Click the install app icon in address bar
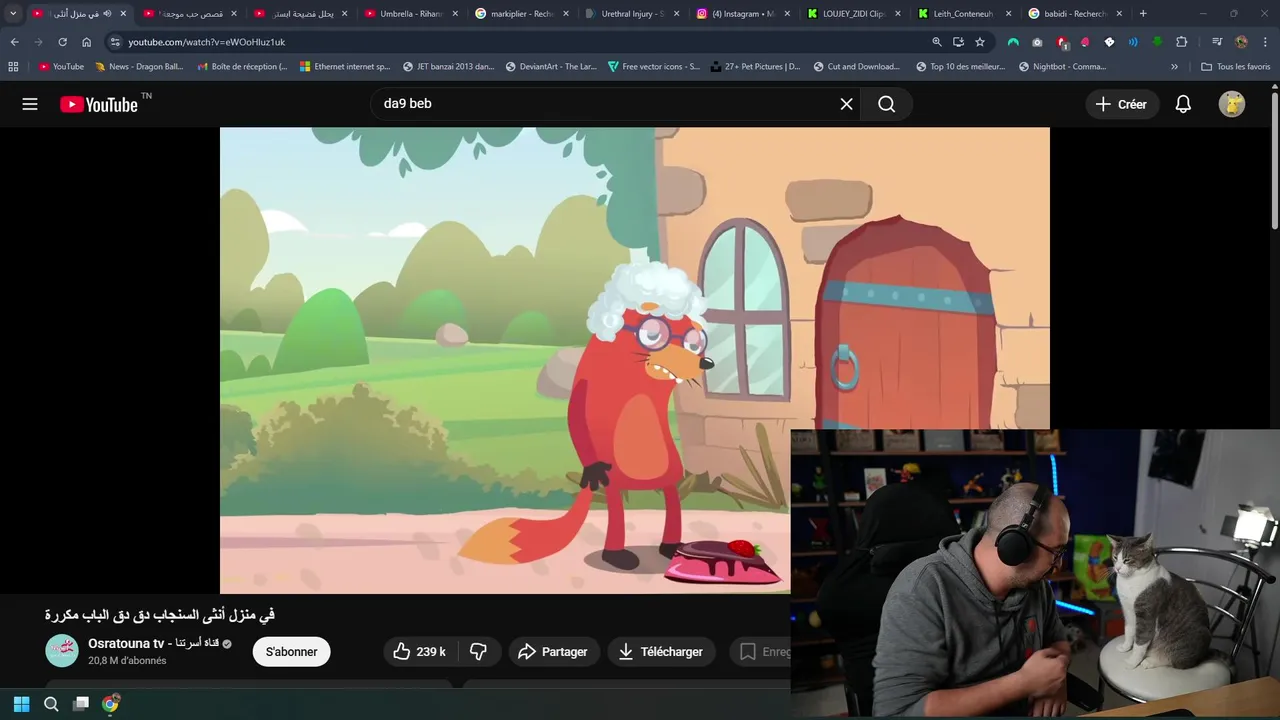The height and width of the screenshot is (720, 1280). point(958,42)
